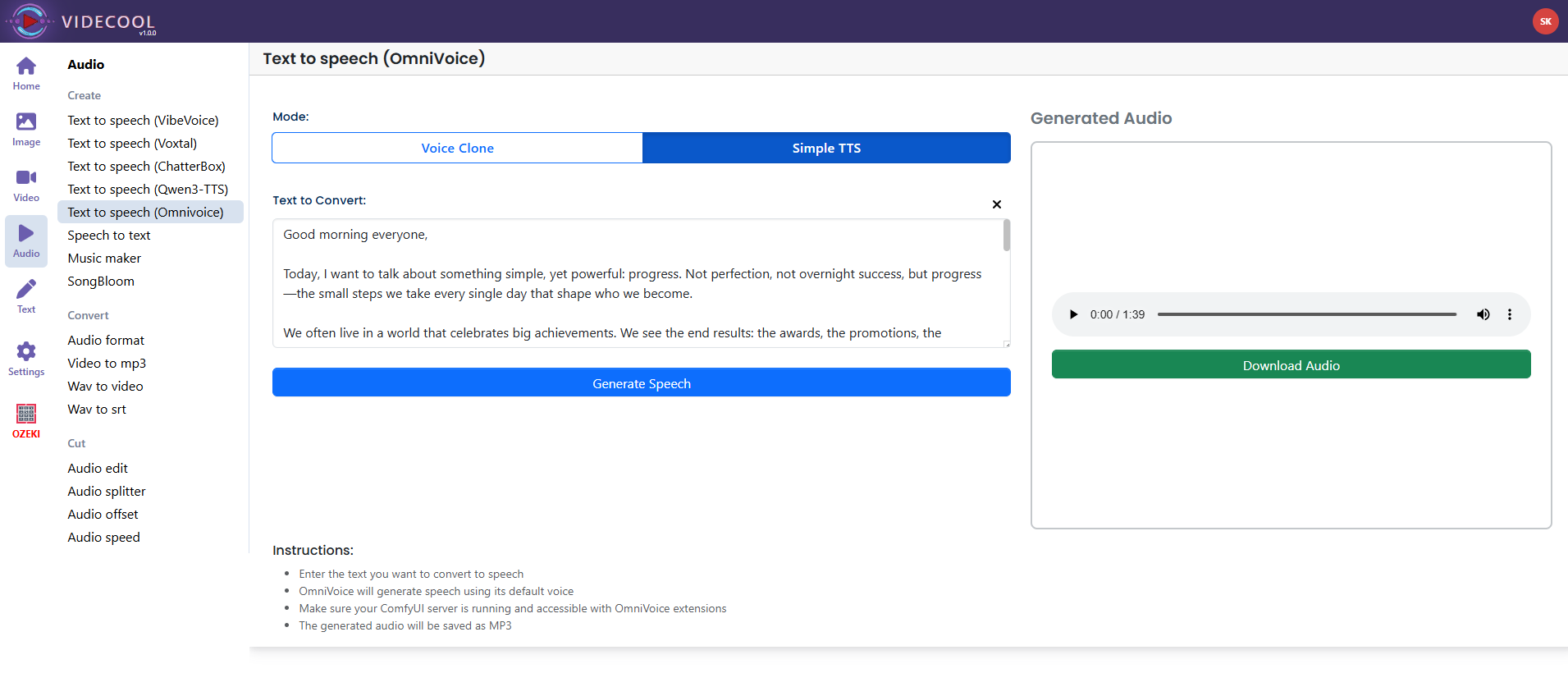The width and height of the screenshot is (1568, 696).
Task: Open Video to mp3
Action: (107, 363)
